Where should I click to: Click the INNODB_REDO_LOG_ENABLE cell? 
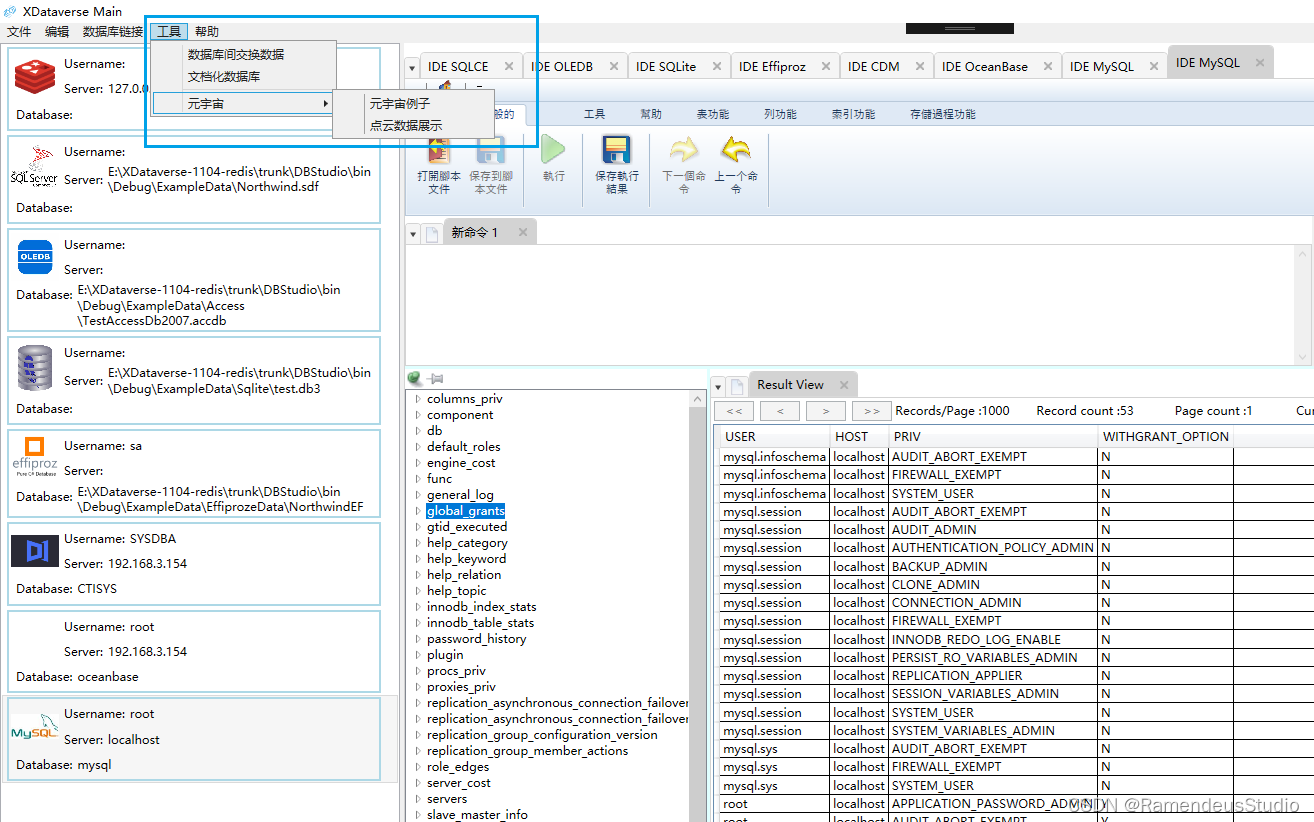point(993,640)
